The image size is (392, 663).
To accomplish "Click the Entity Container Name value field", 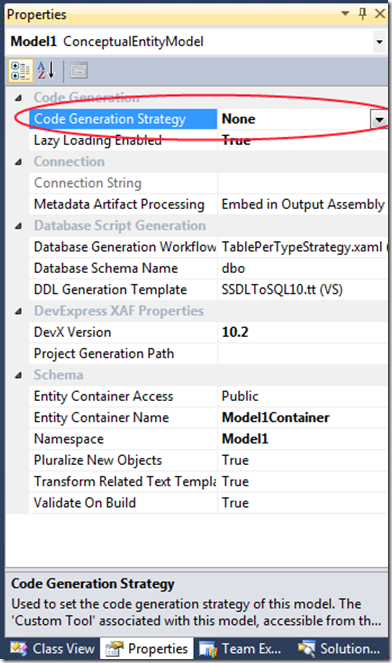I will [x=303, y=418].
